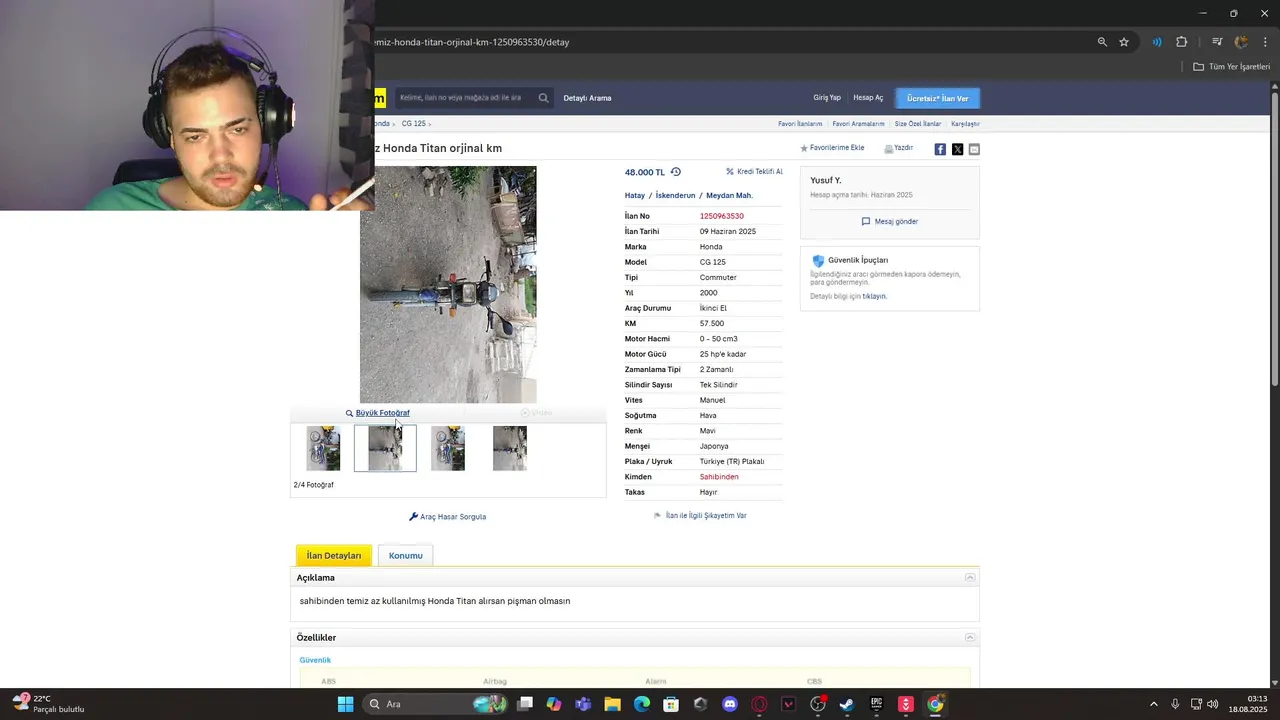Viewport: 1280px width, 720px height.
Task: Share listing on Facebook
Action: pos(940,149)
